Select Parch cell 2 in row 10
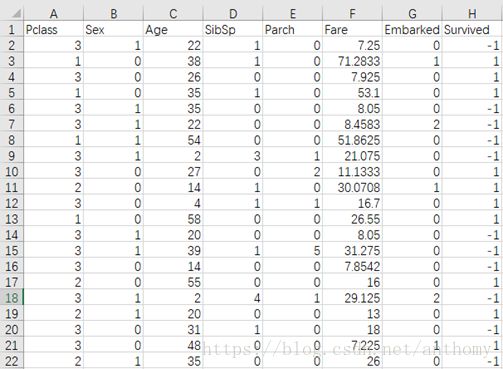 pos(292,172)
